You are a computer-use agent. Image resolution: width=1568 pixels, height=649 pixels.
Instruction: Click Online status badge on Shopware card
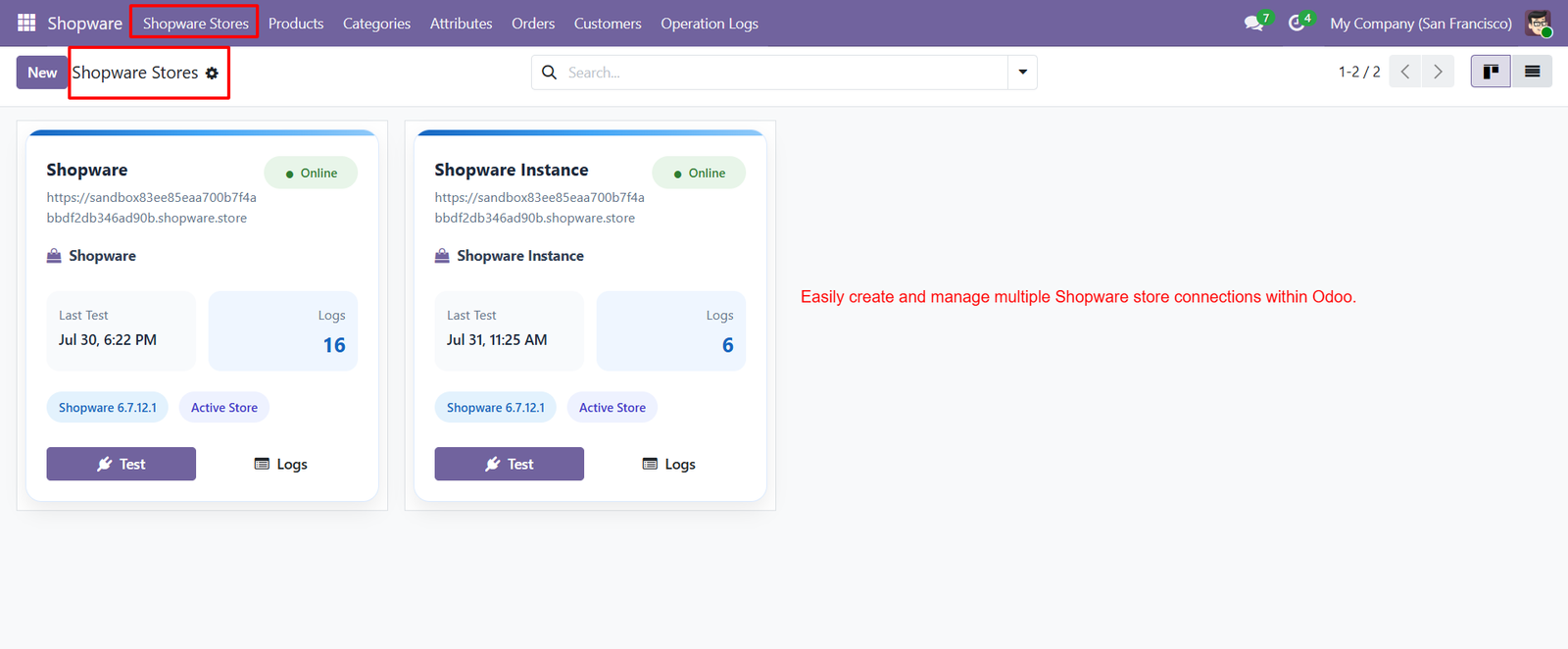click(x=311, y=173)
